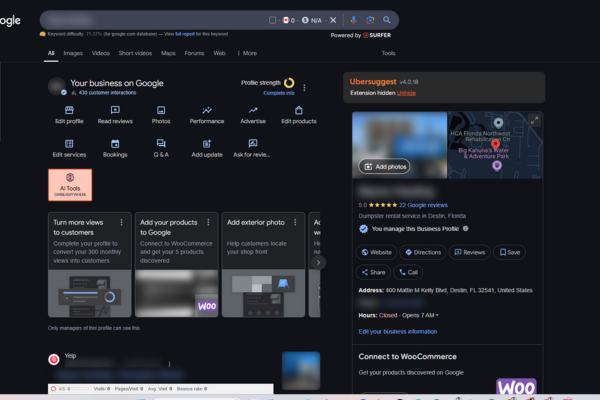Open business profile three-dot menu

(304, 88)
